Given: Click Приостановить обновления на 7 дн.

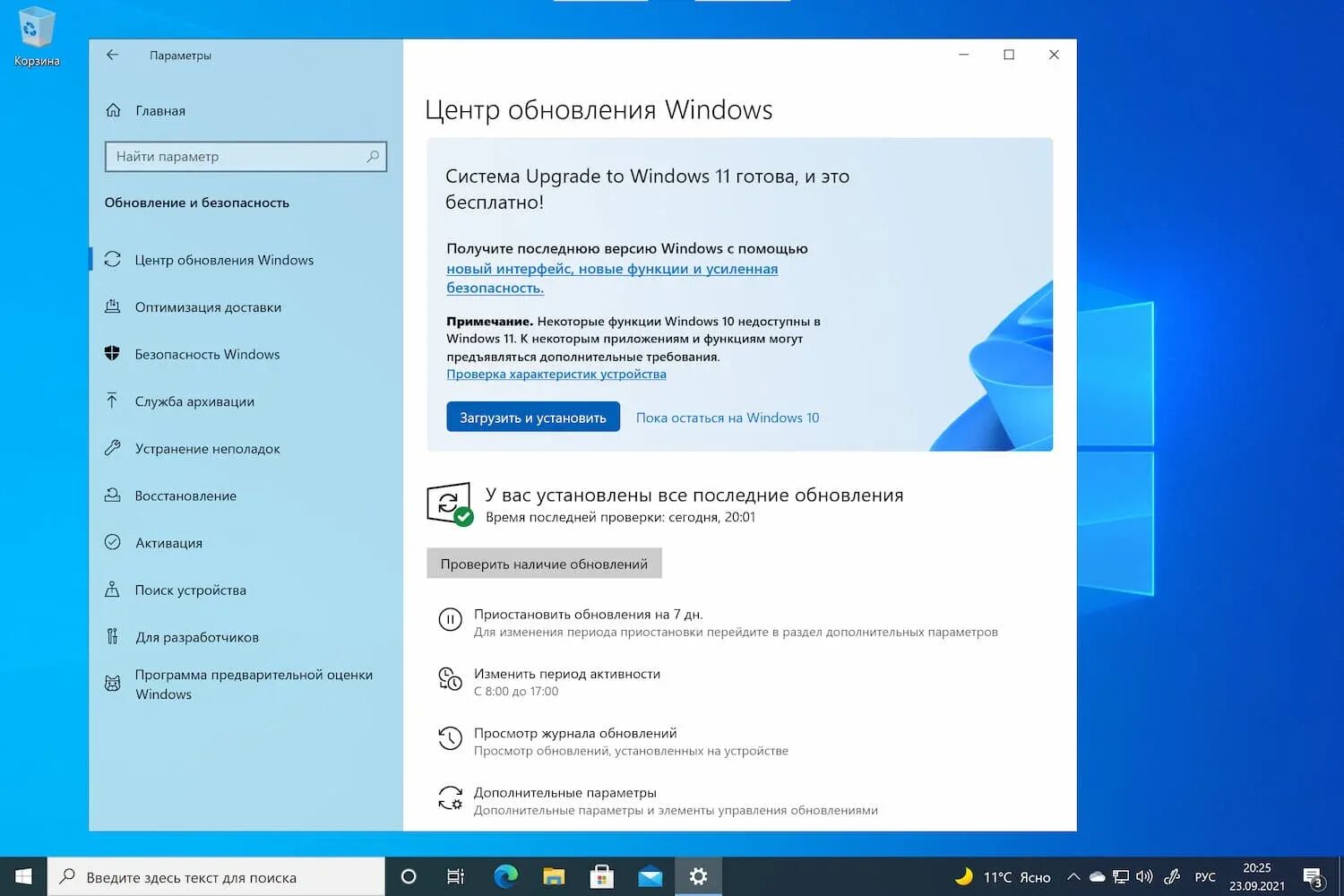Looking at the screenshot, I should [x=588, y=614].
